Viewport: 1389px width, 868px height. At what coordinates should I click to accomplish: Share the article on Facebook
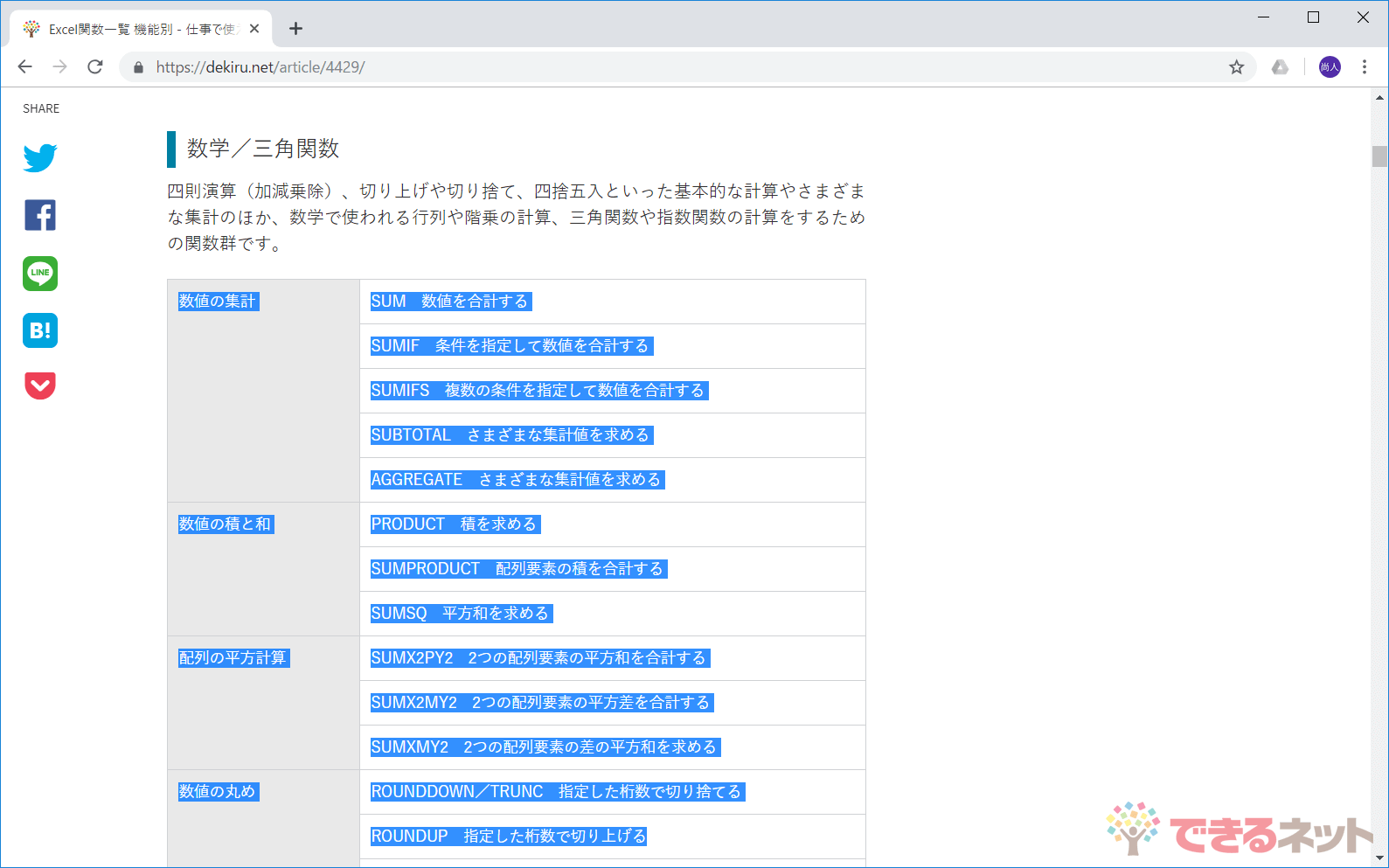(x=40, y=215)
